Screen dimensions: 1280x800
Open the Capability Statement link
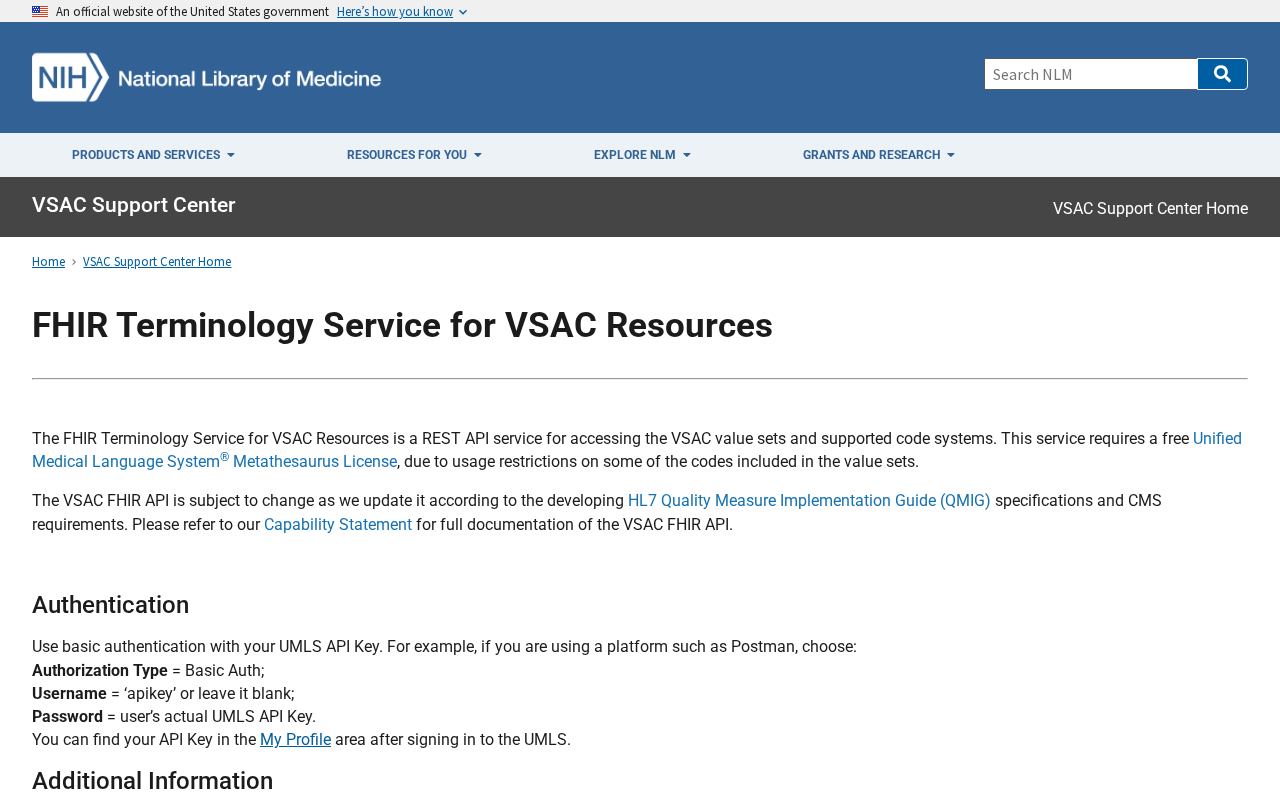tap(338, 525)
